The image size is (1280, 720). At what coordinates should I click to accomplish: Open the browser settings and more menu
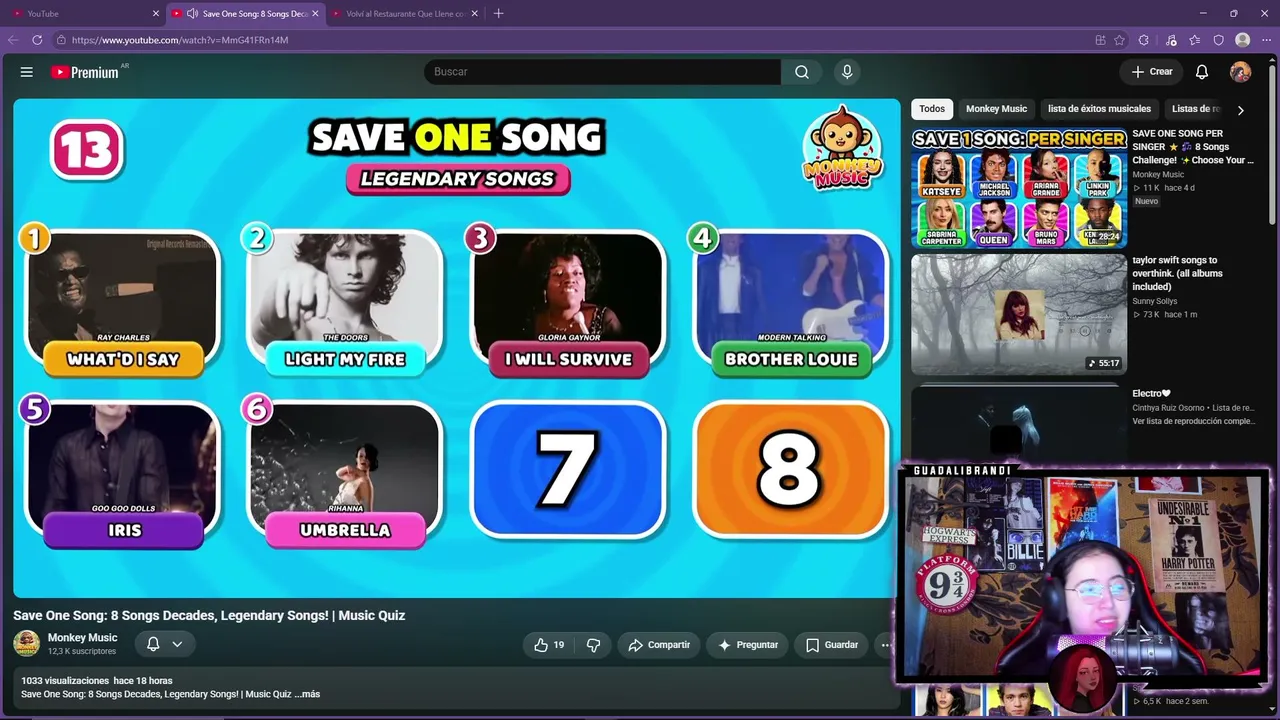pos(1266,40)
